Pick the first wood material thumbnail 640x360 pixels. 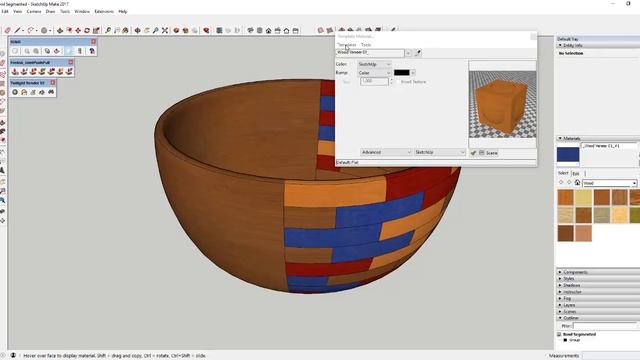coord(566,197)
